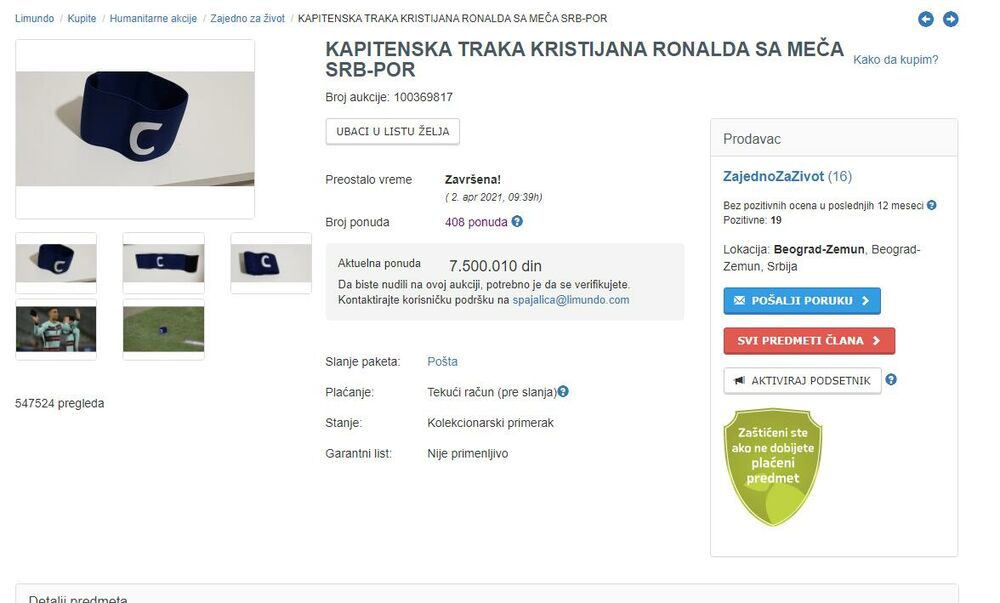The image size is (1000, 603).
Task: Open the Pošta shipping link
Action: (x=442, y=361)
